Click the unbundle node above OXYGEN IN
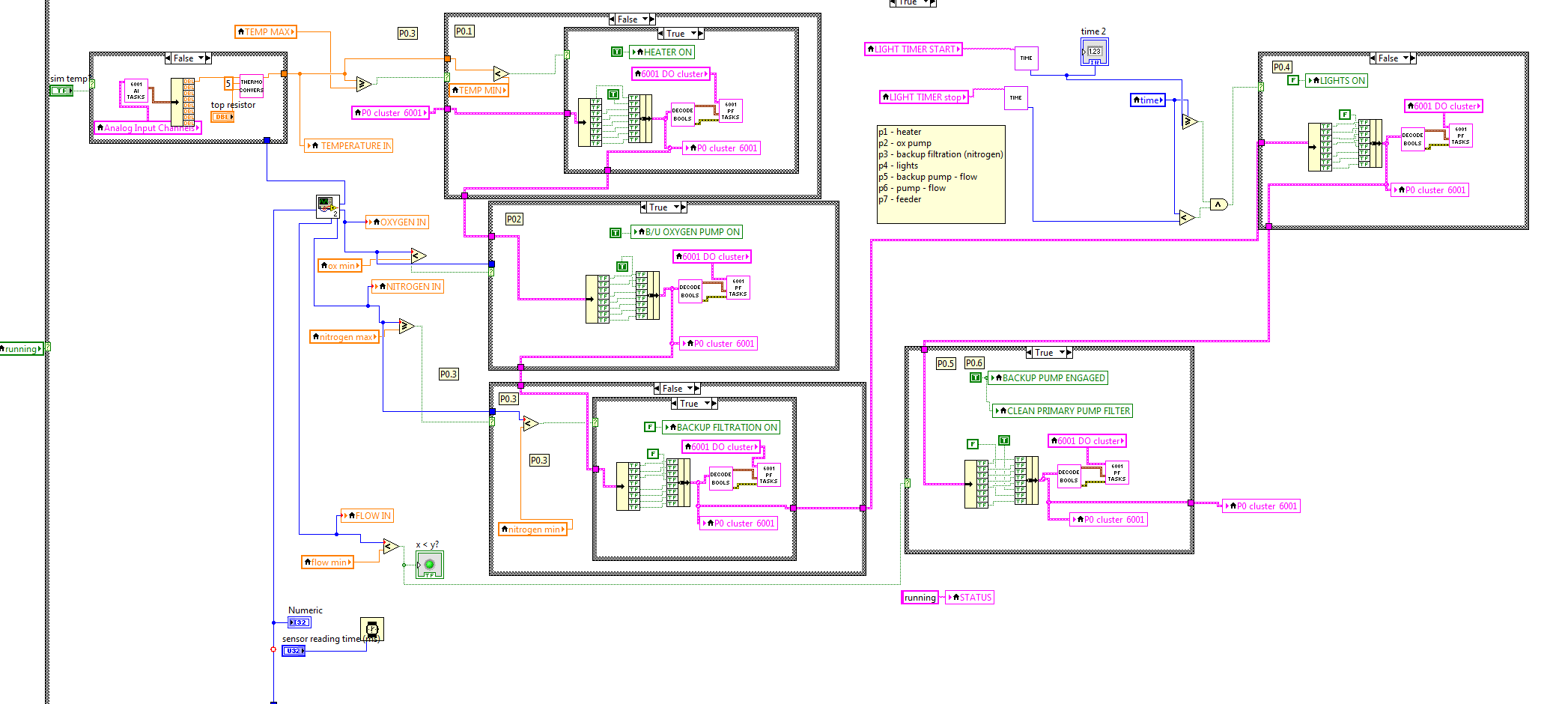Screen dimensions: 1568x704 coord(327,205)
